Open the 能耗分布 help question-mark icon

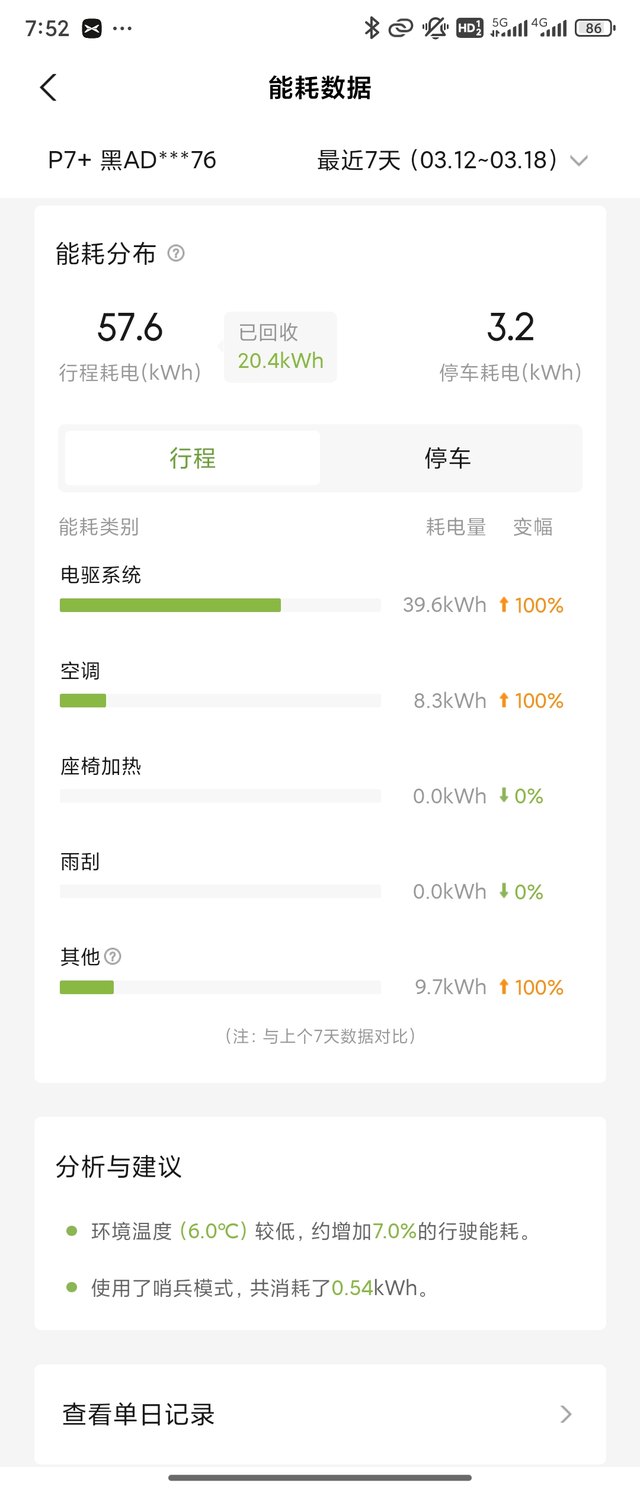pyautogui.click(x=176, y=254)
